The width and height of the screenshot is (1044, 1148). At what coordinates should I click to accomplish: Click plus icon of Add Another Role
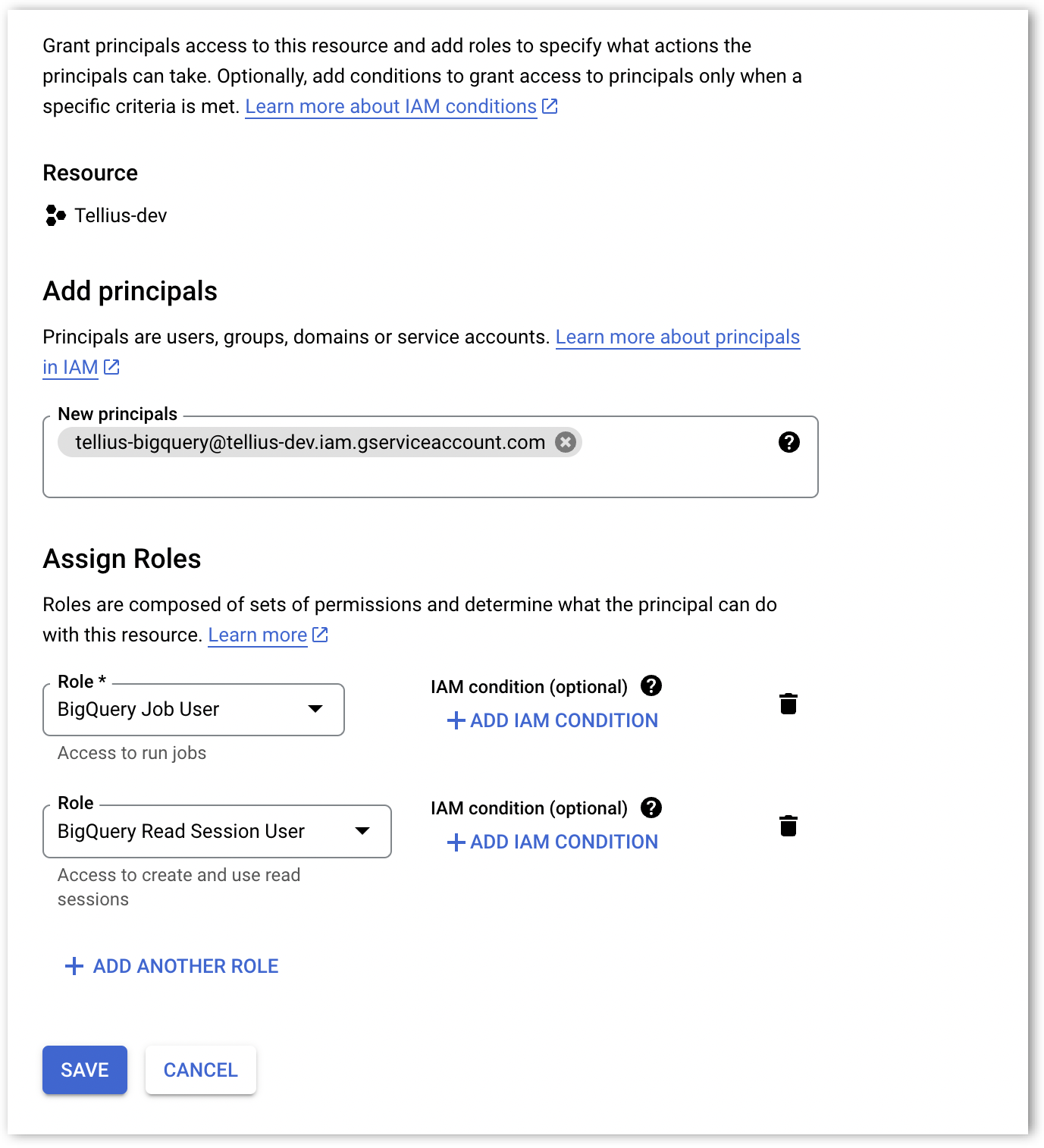74,966
